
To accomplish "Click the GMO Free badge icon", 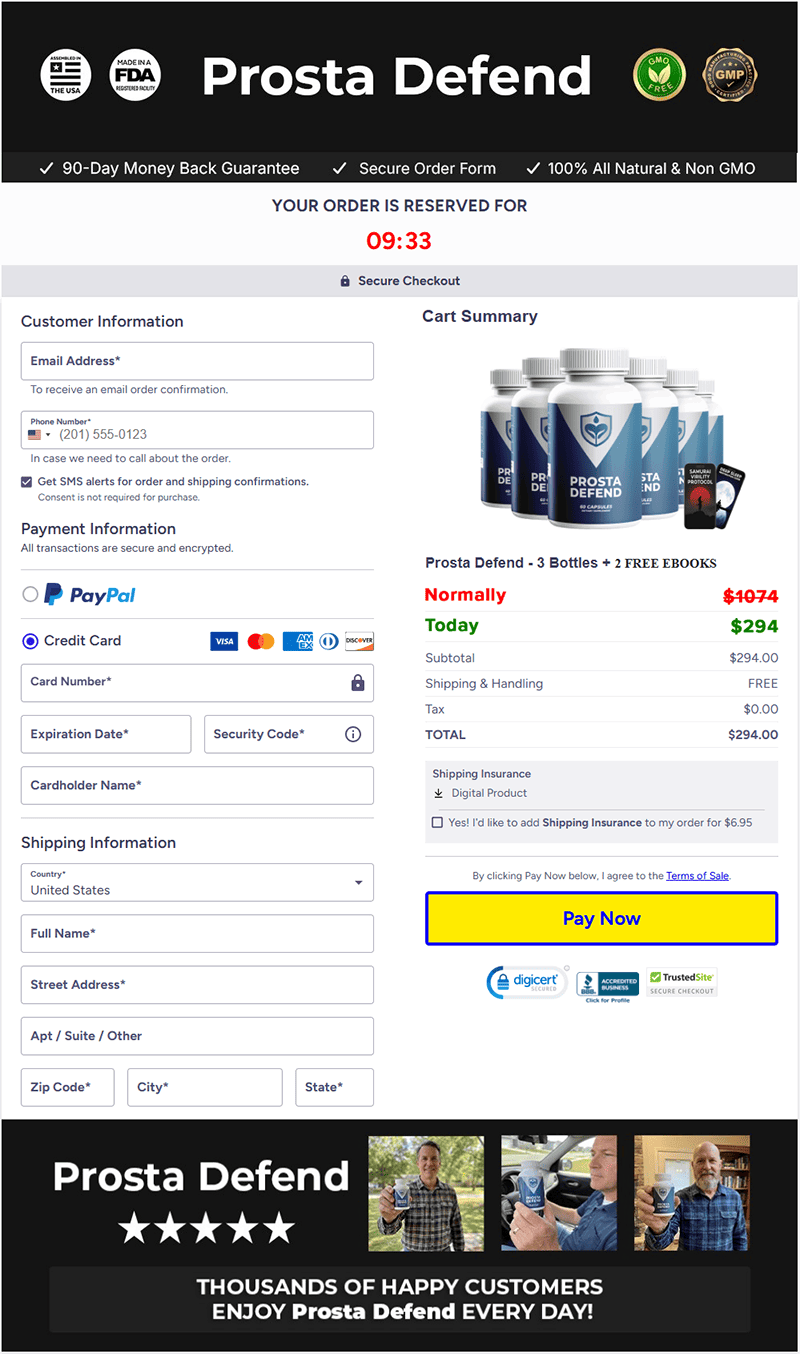I will [659, 75].
